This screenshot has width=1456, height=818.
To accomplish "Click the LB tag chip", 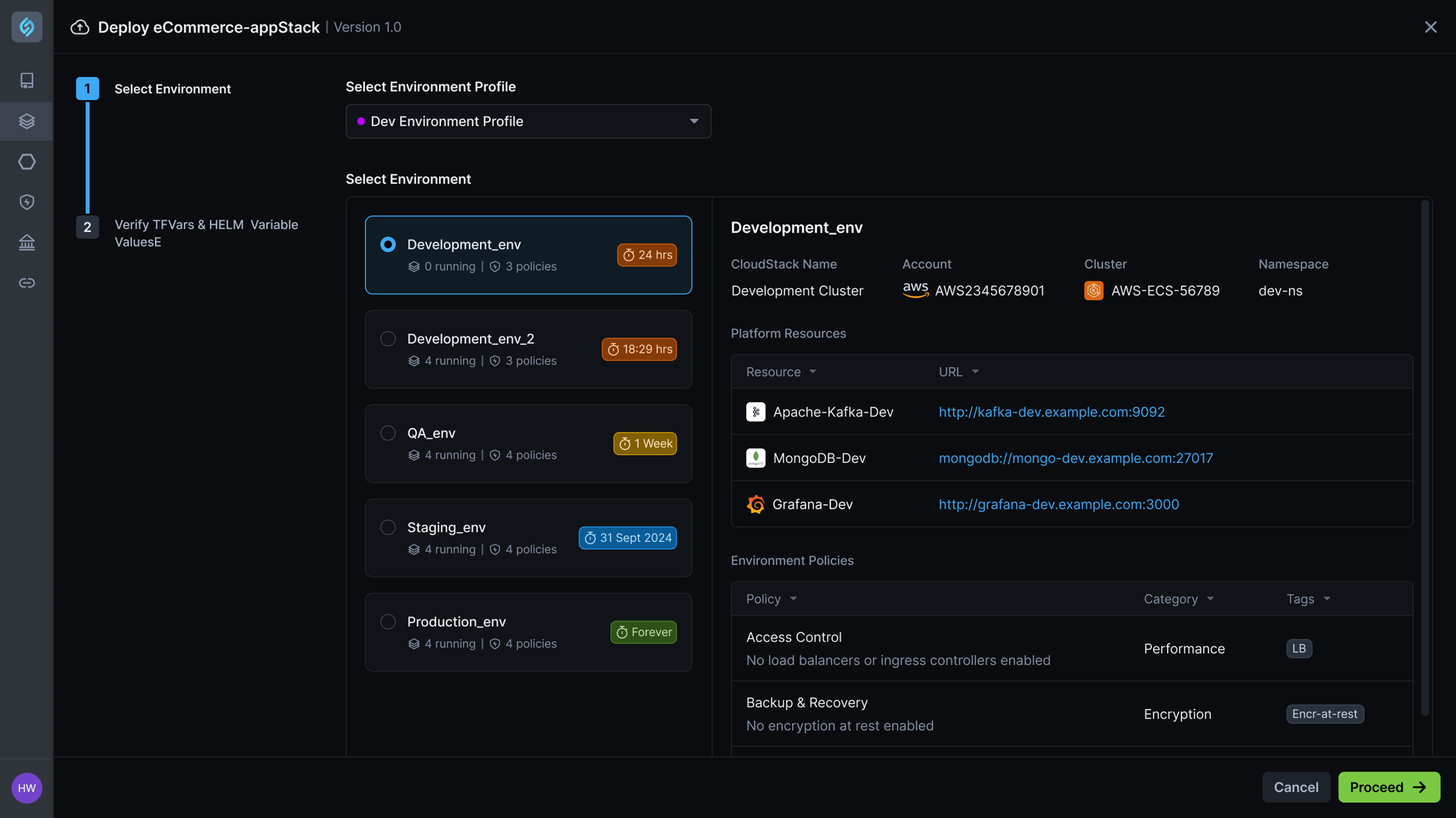I will click(1299, 648).
